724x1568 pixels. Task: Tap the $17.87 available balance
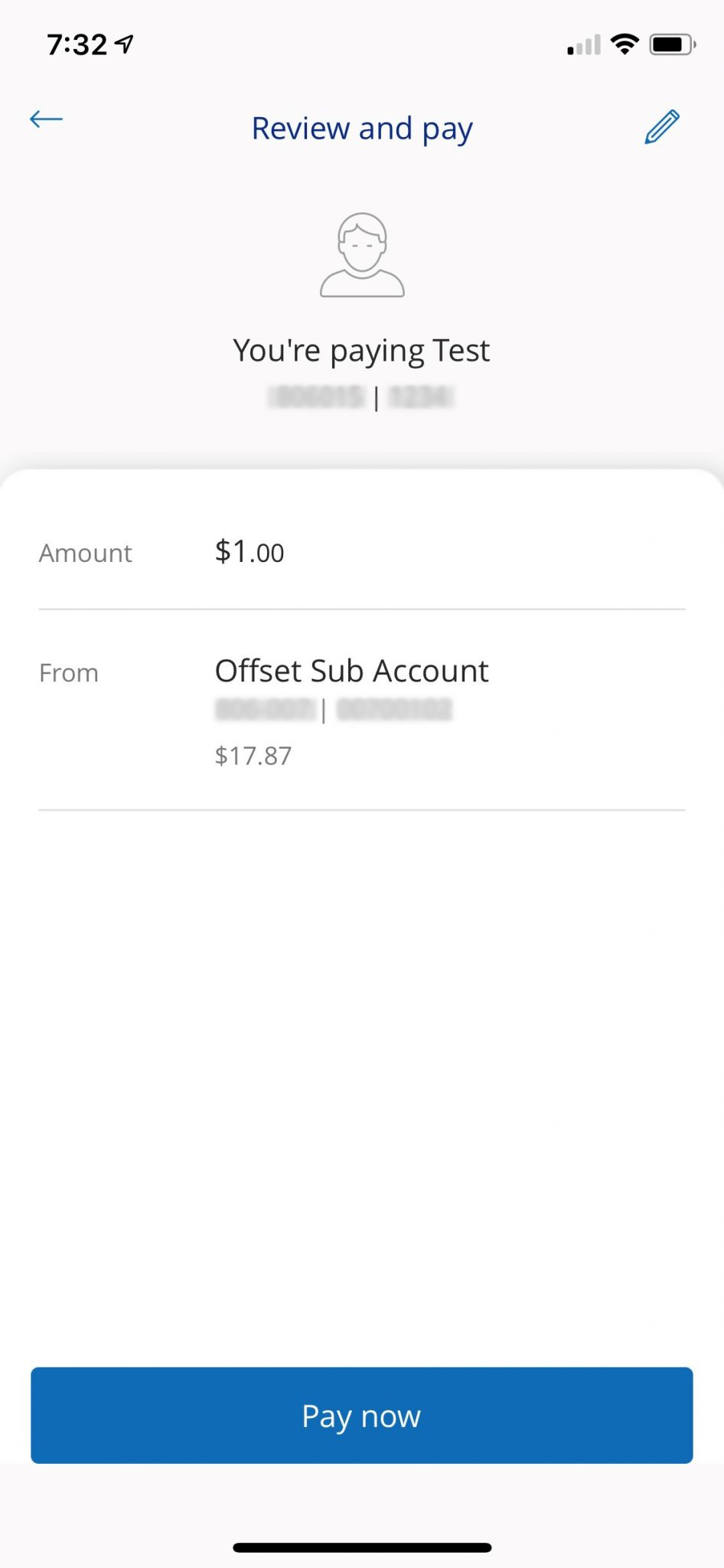[x=253, y=756]
